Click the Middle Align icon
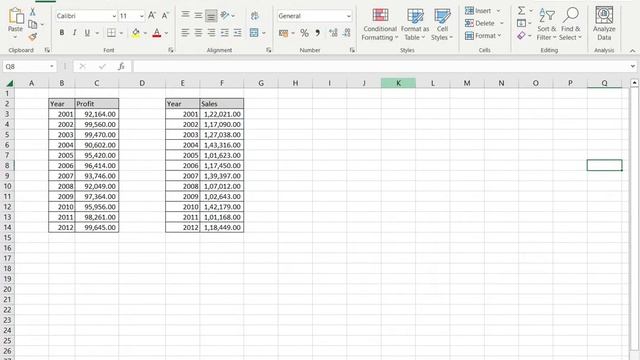Screen dimensions: 640x360 tap(198, 16)
